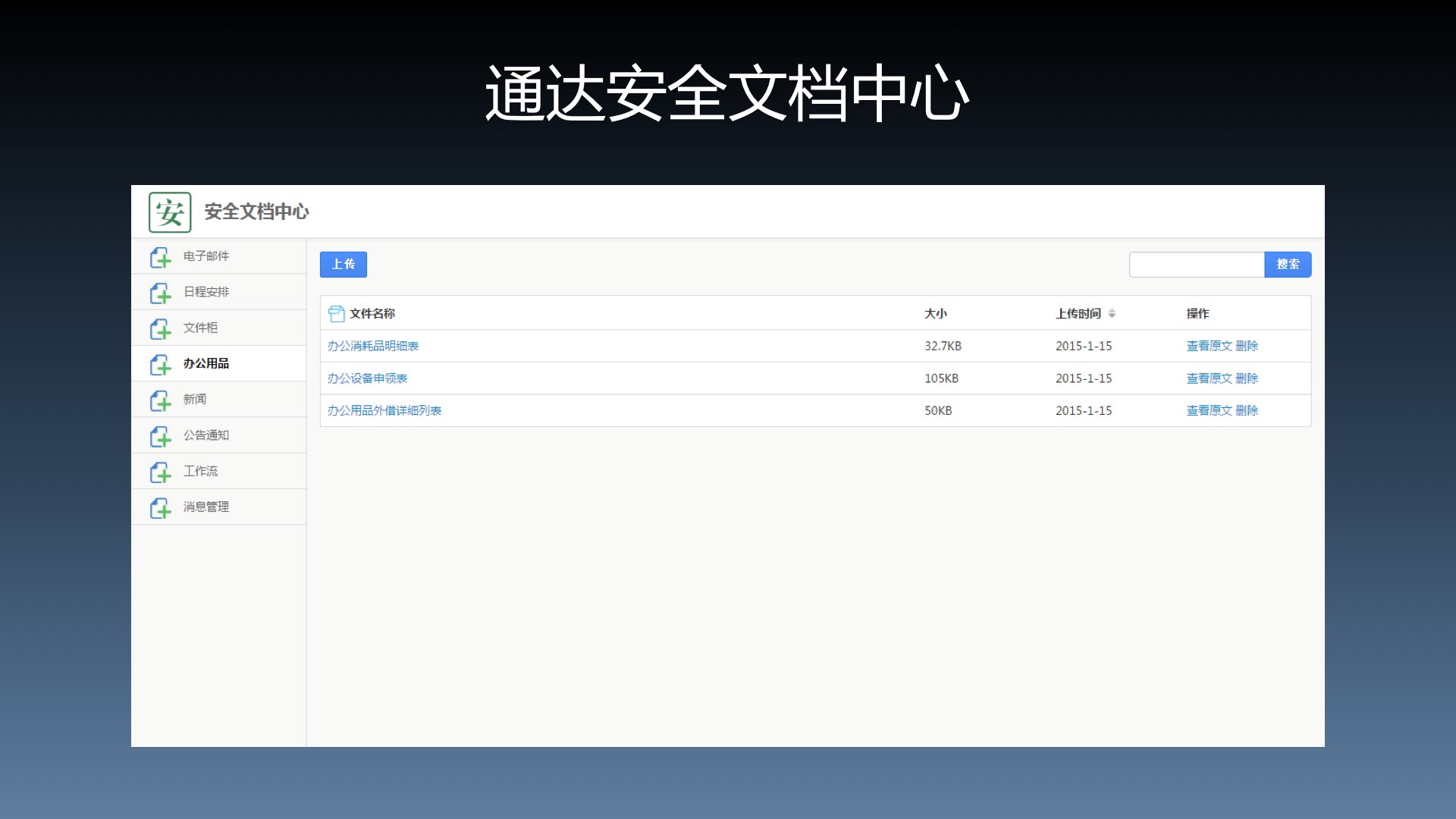Click 删除 for 办公消耗品明细表

pos(1247,346)
